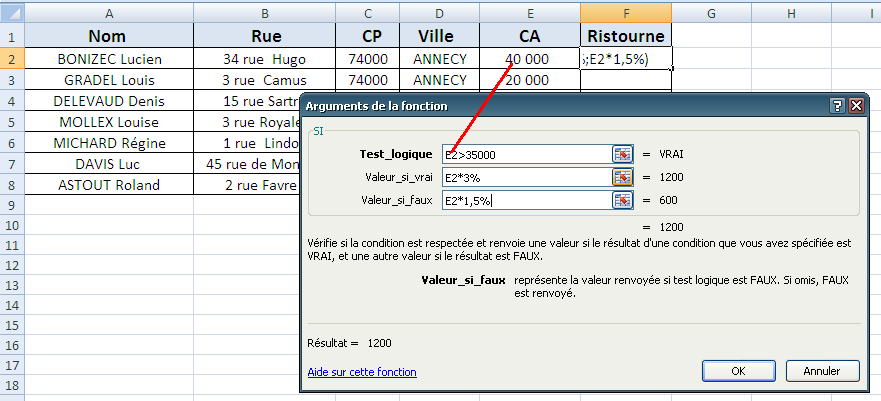Select cell ANNECY in GRADEL row

pyautogui.click(x=439, y=80)
